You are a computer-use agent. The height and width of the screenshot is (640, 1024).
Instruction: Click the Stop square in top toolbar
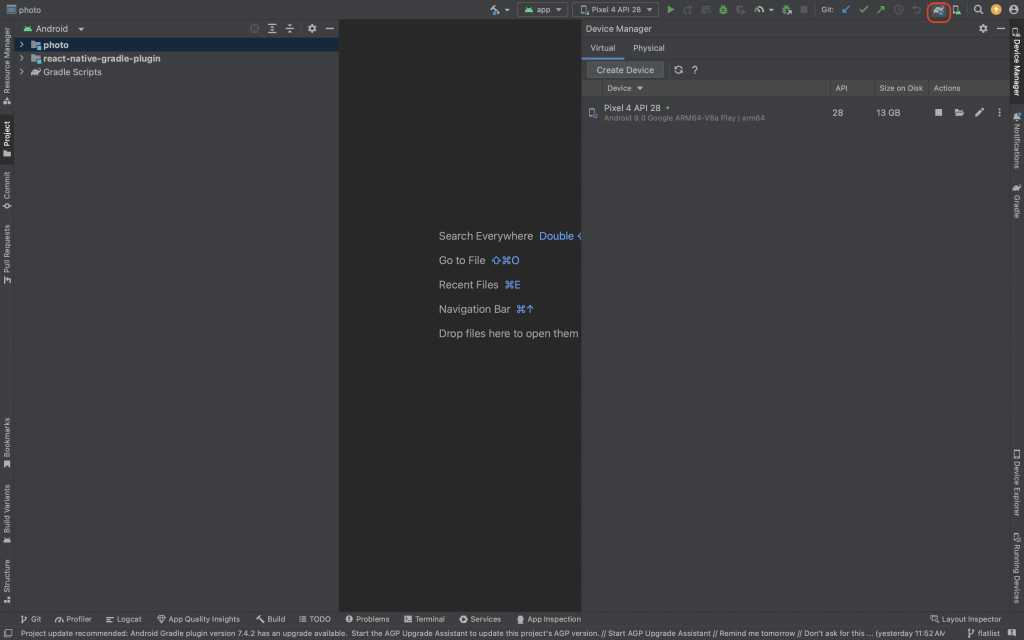pyautogui.click(x=804, y=10)
